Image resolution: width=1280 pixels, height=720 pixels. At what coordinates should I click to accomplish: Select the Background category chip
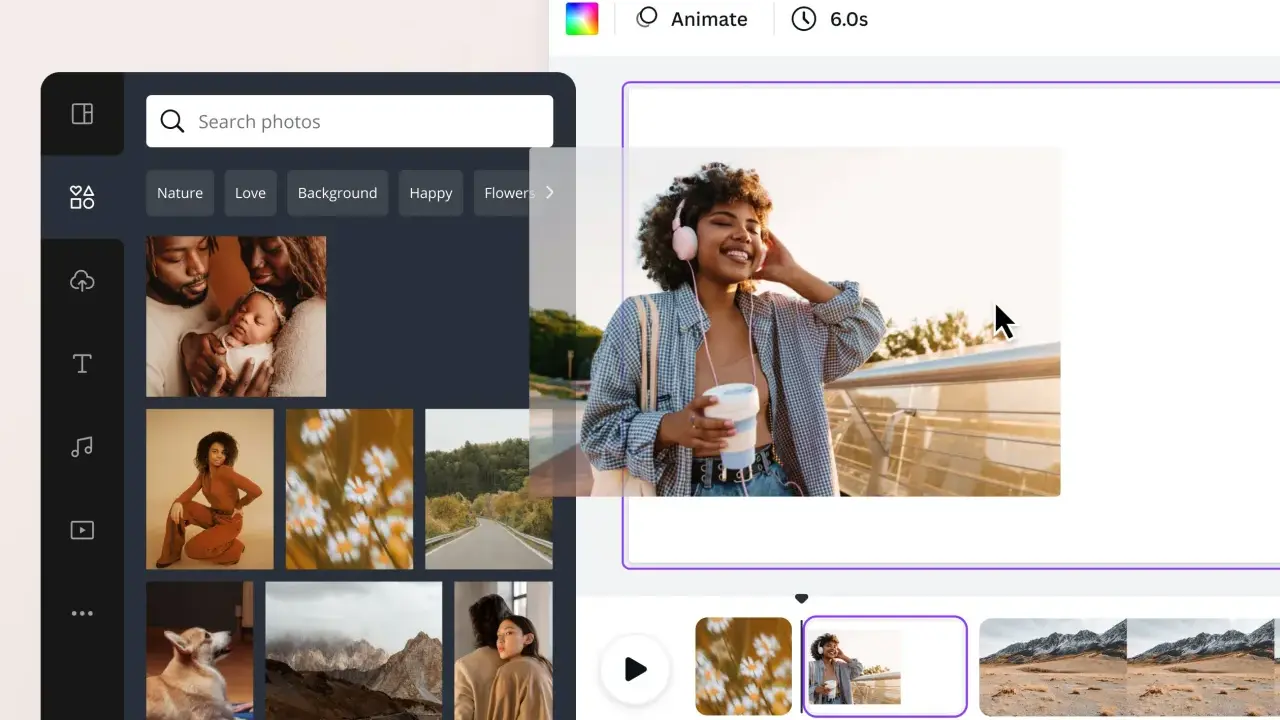337,193
